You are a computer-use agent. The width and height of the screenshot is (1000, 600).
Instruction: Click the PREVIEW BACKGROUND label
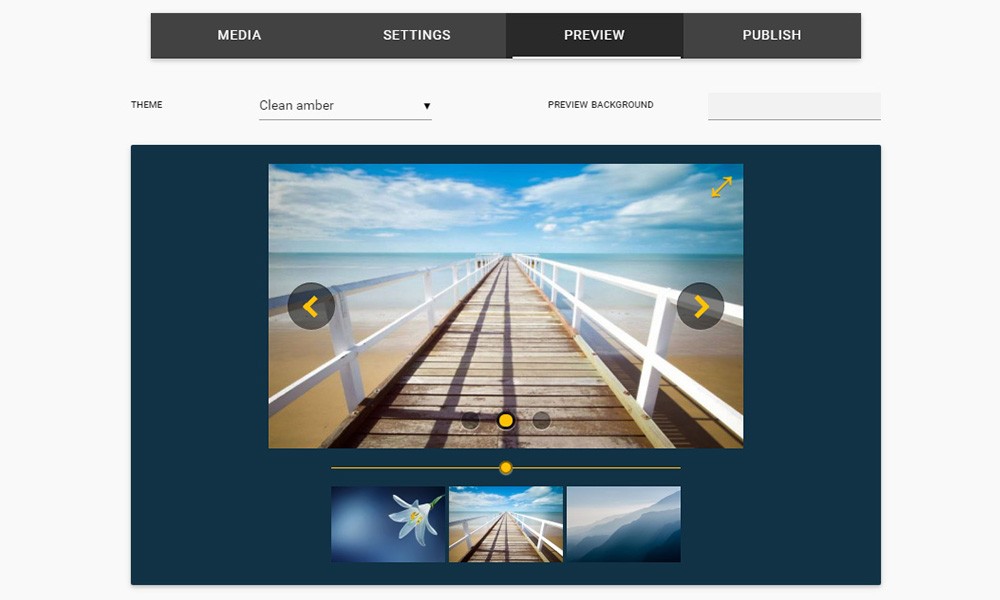pyautogui.click(x=600, y=105)
